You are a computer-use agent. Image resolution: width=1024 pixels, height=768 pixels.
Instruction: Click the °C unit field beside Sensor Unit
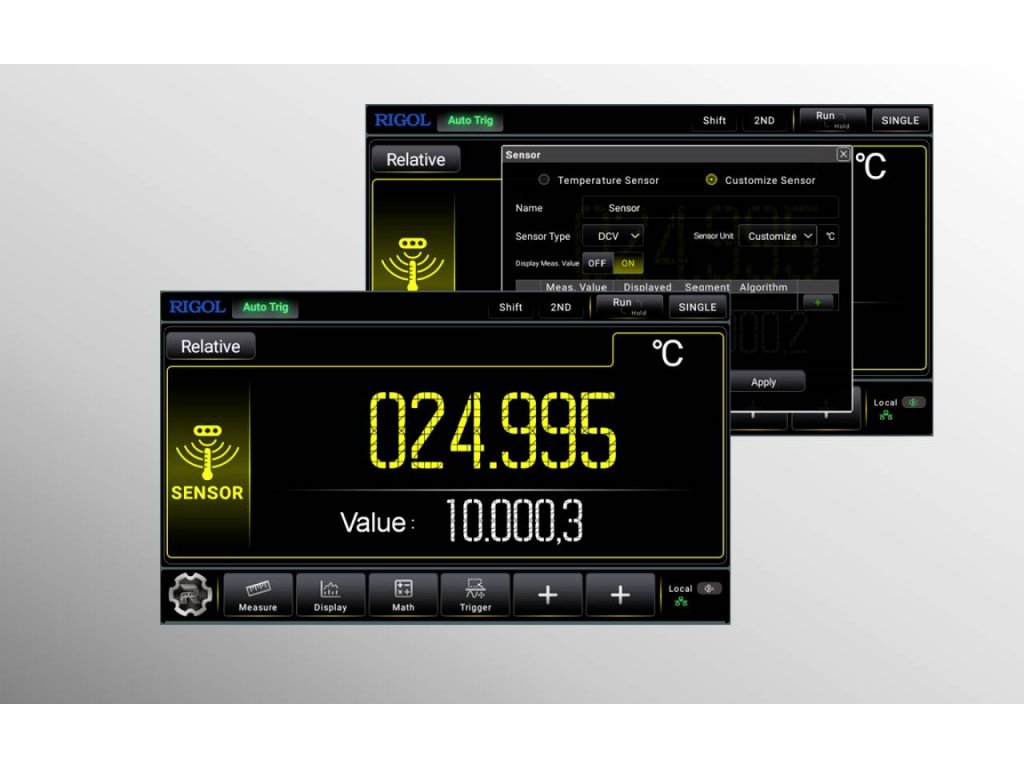[x=829, y=236]
